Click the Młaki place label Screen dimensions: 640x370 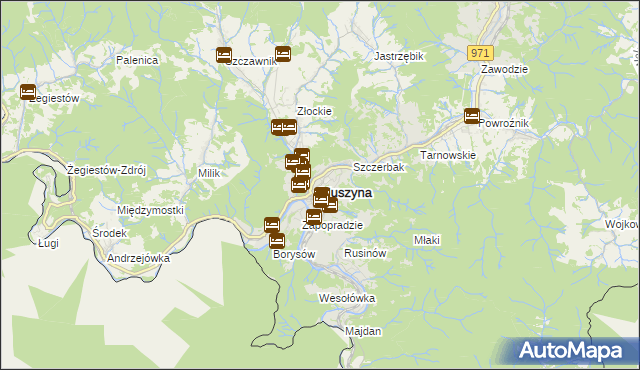(427, 240)
